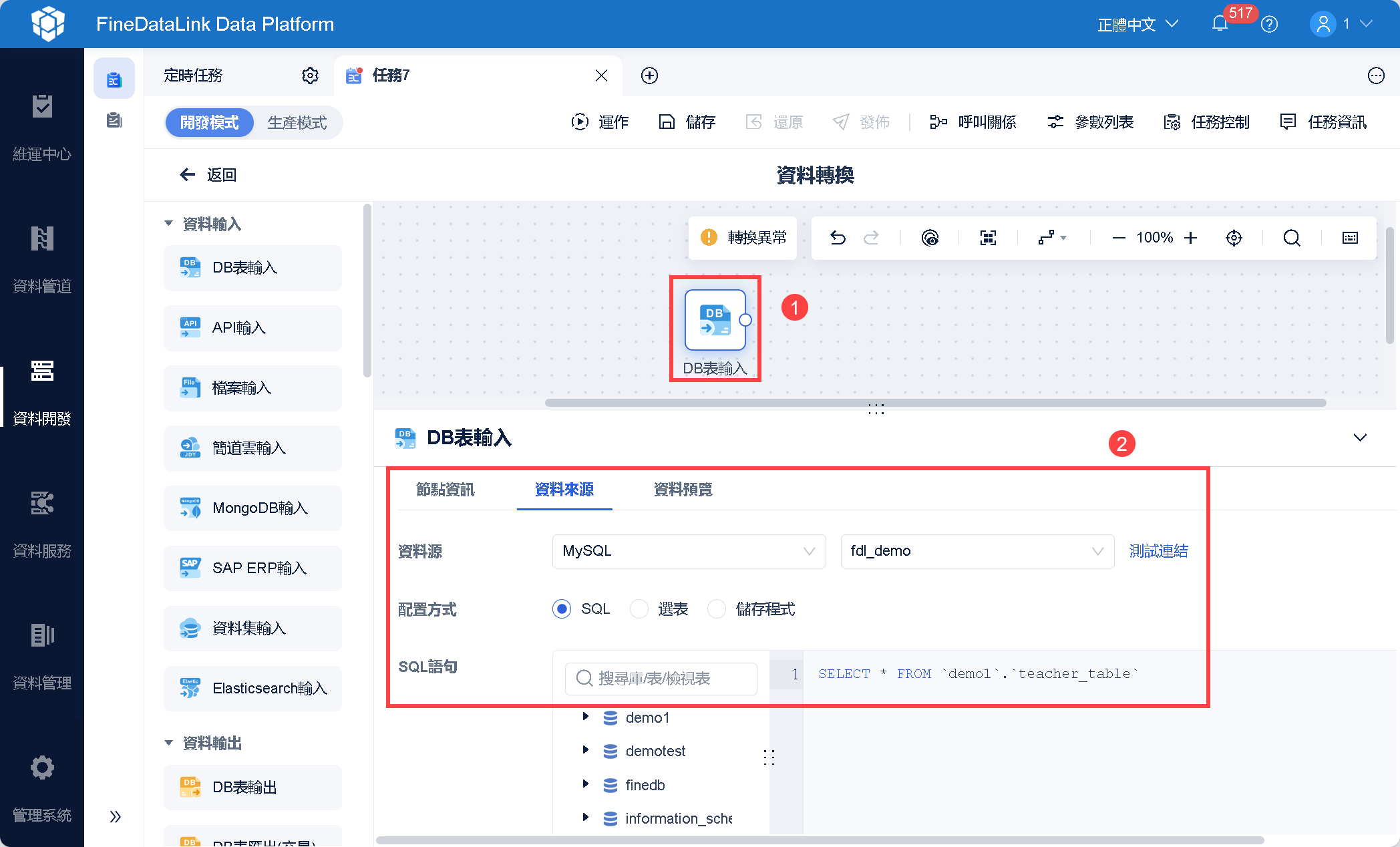Open the MySQL data source dropdown
Screen dimensions: 1400x847
689,551
